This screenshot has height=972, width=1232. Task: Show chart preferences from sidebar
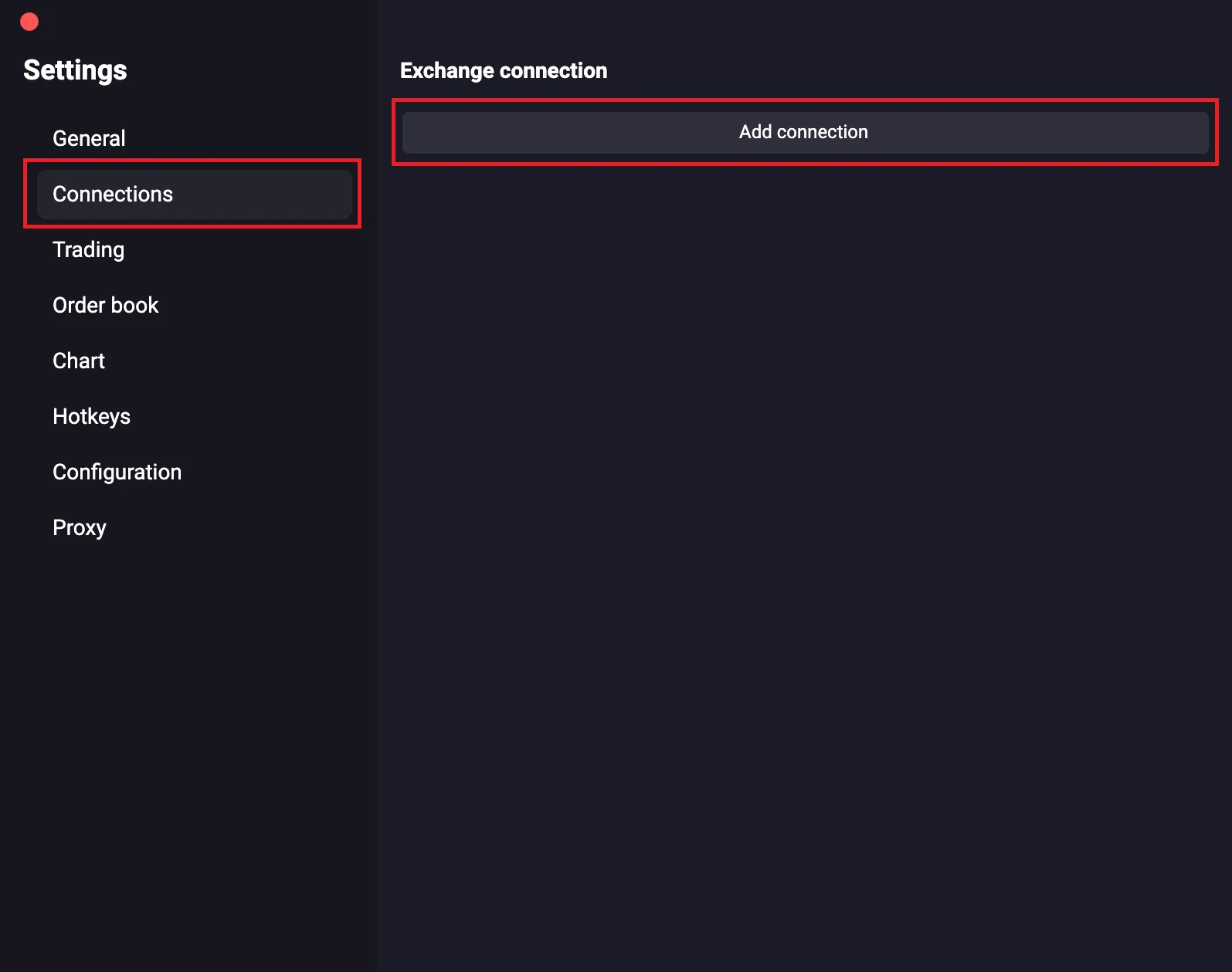[78, 361]
